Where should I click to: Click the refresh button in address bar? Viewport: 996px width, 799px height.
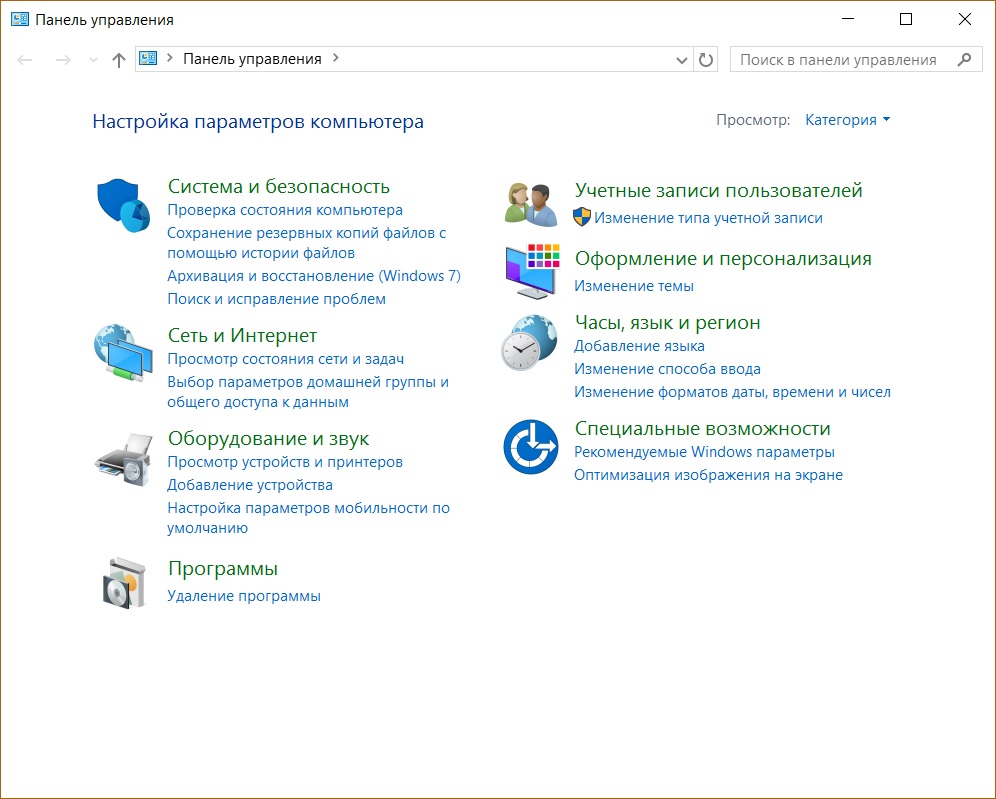pyautogui.click(x=706, y=60)
